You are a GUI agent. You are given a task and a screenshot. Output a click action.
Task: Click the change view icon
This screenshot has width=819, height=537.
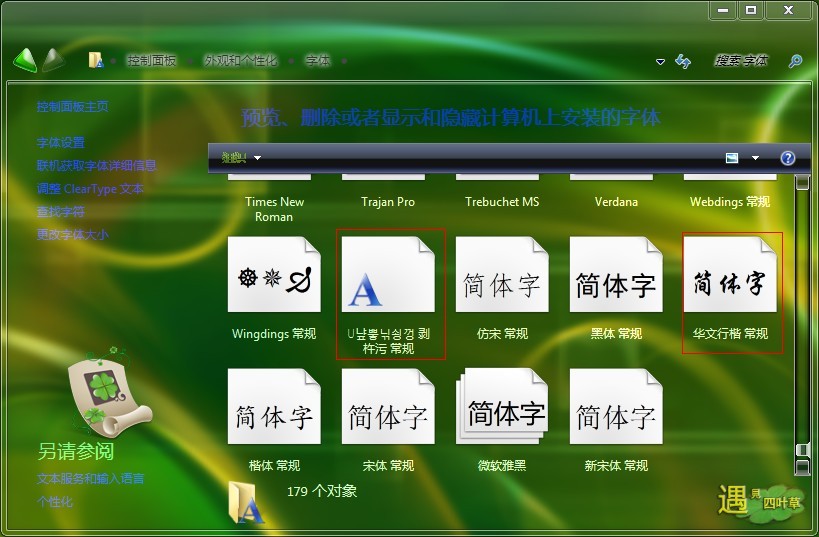point(732,158)
